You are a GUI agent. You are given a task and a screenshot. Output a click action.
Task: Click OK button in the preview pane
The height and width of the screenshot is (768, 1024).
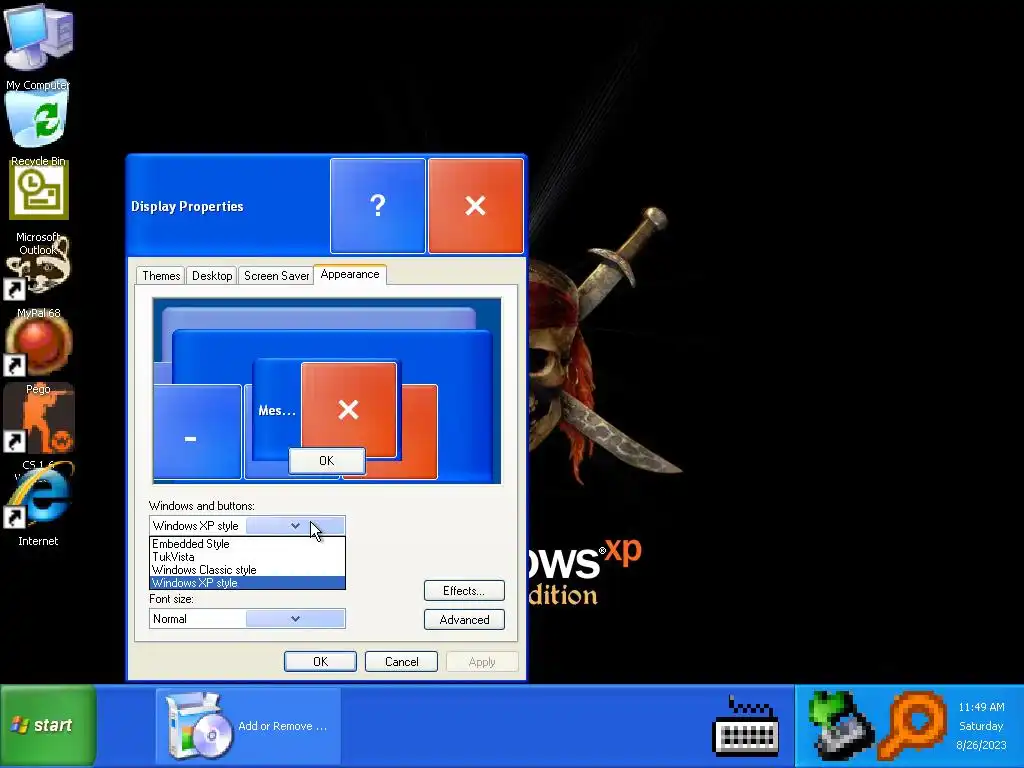point(327,460)
